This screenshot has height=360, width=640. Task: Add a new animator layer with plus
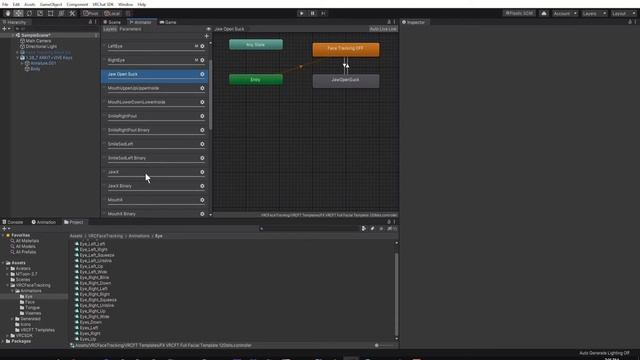pyautogui.click(x=207, y=36)
